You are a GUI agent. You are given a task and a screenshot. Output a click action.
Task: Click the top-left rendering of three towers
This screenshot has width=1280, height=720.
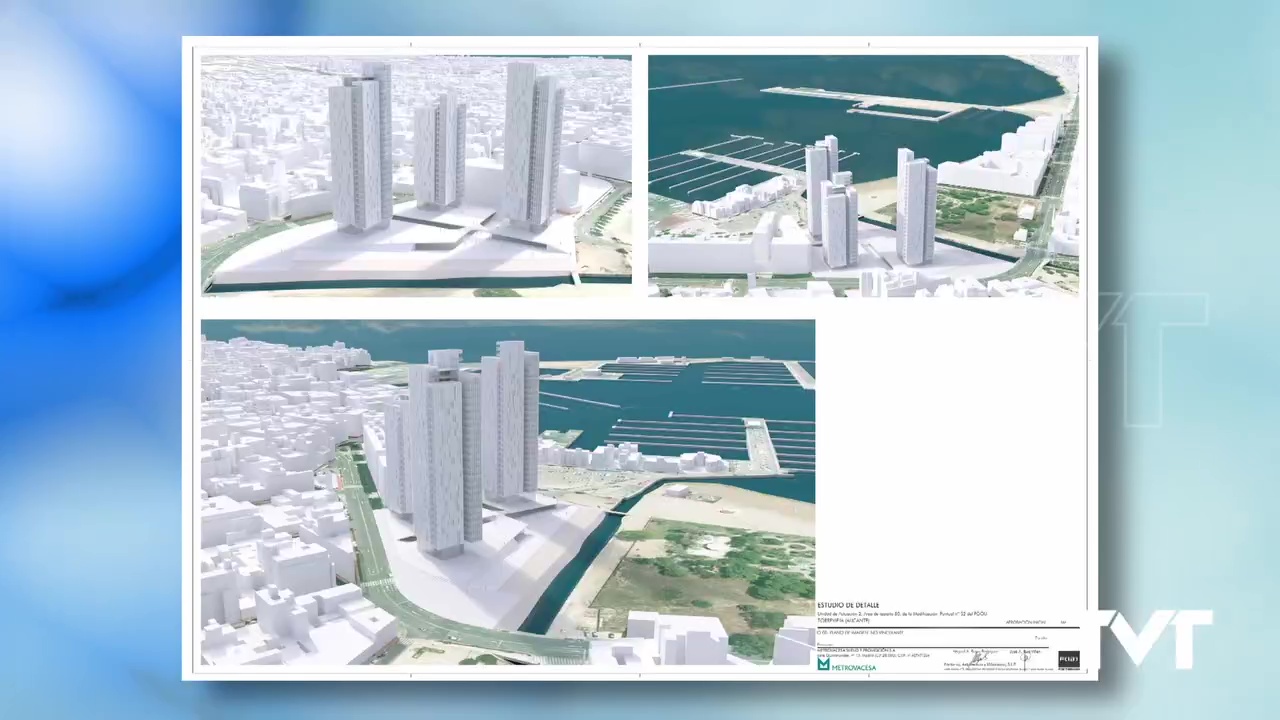coord(416,176)
